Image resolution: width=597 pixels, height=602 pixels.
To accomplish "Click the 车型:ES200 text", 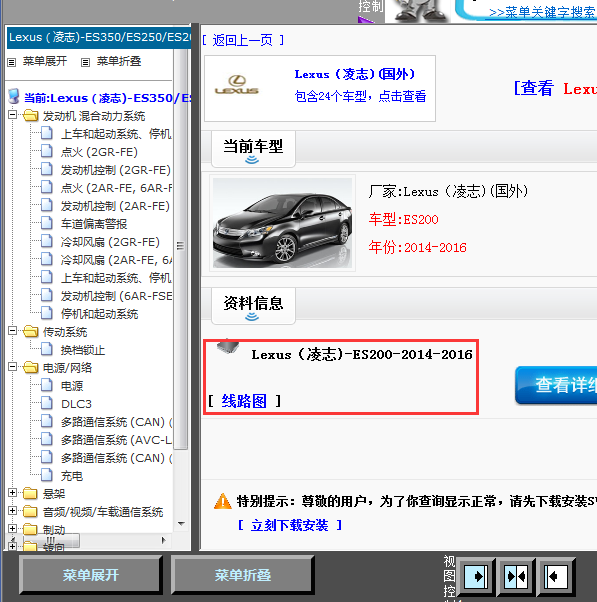I will [x=404, y=219].
